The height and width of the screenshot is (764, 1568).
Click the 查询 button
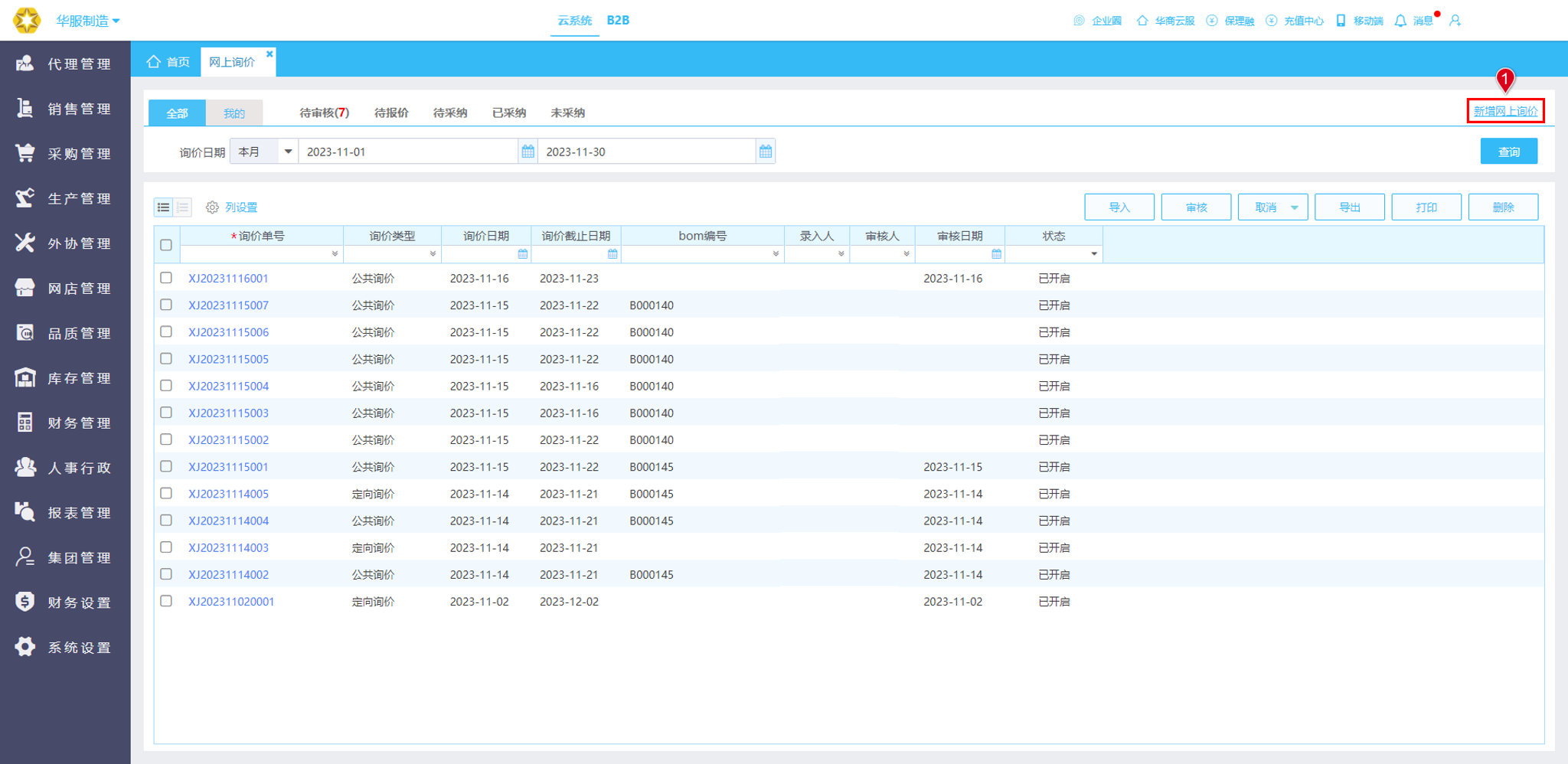(x=1508, y=152)
